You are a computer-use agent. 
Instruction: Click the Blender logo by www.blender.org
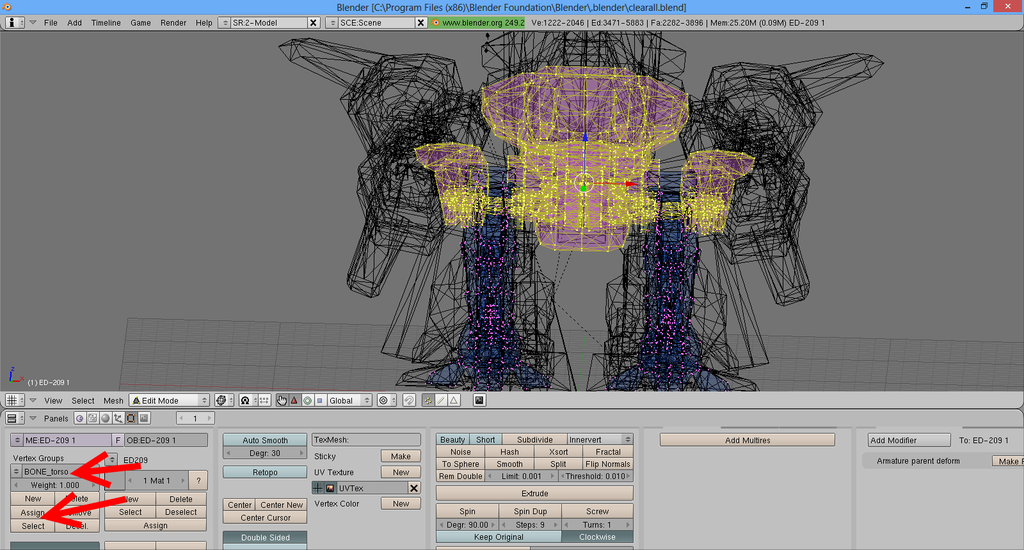click(436, 22)
